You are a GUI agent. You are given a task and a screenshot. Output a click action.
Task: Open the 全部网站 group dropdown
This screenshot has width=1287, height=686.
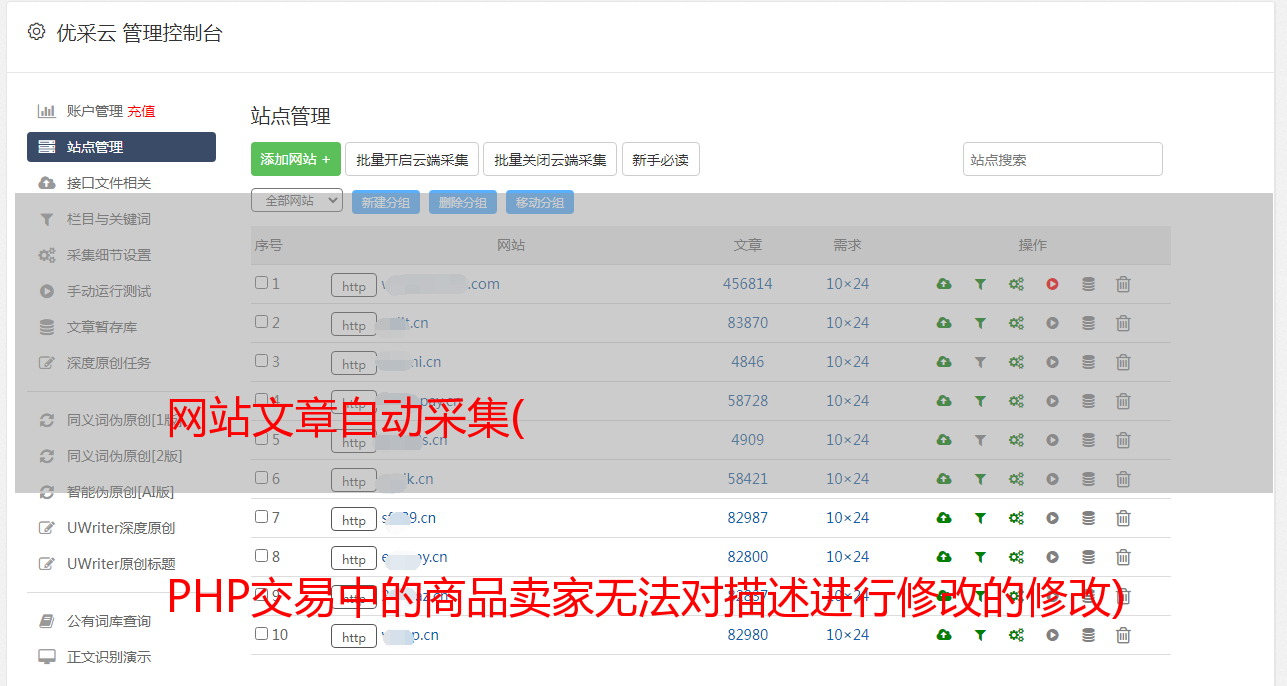point(297,201)
